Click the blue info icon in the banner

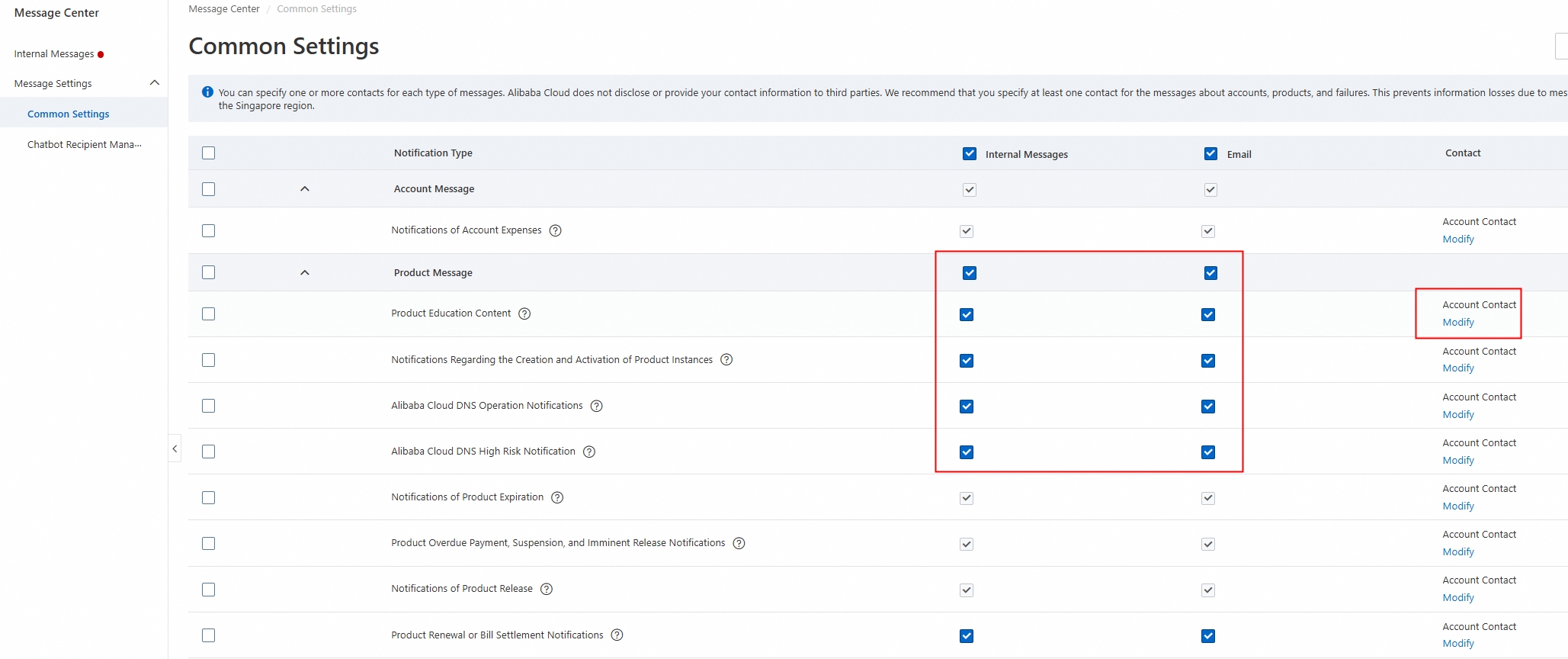207,92
